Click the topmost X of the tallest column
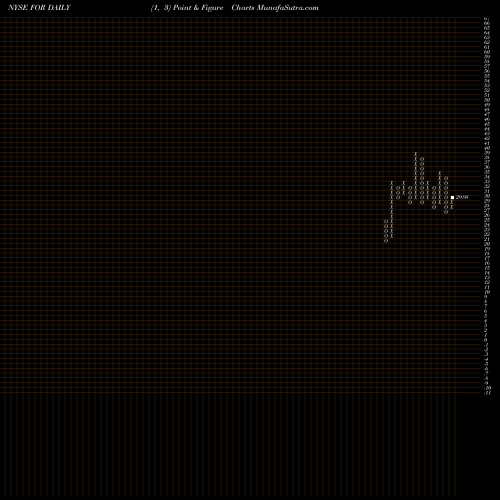The height and width of the screenshot is (500, 500). 416,154
